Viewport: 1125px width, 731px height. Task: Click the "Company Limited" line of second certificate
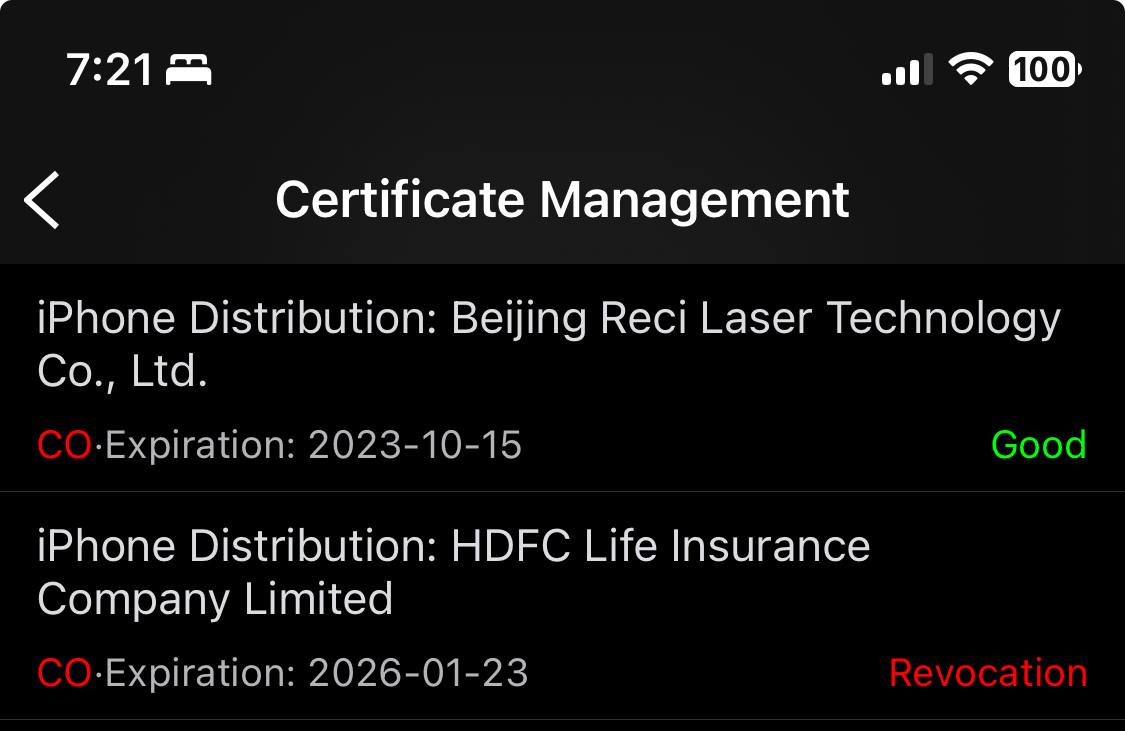(215, 600)
